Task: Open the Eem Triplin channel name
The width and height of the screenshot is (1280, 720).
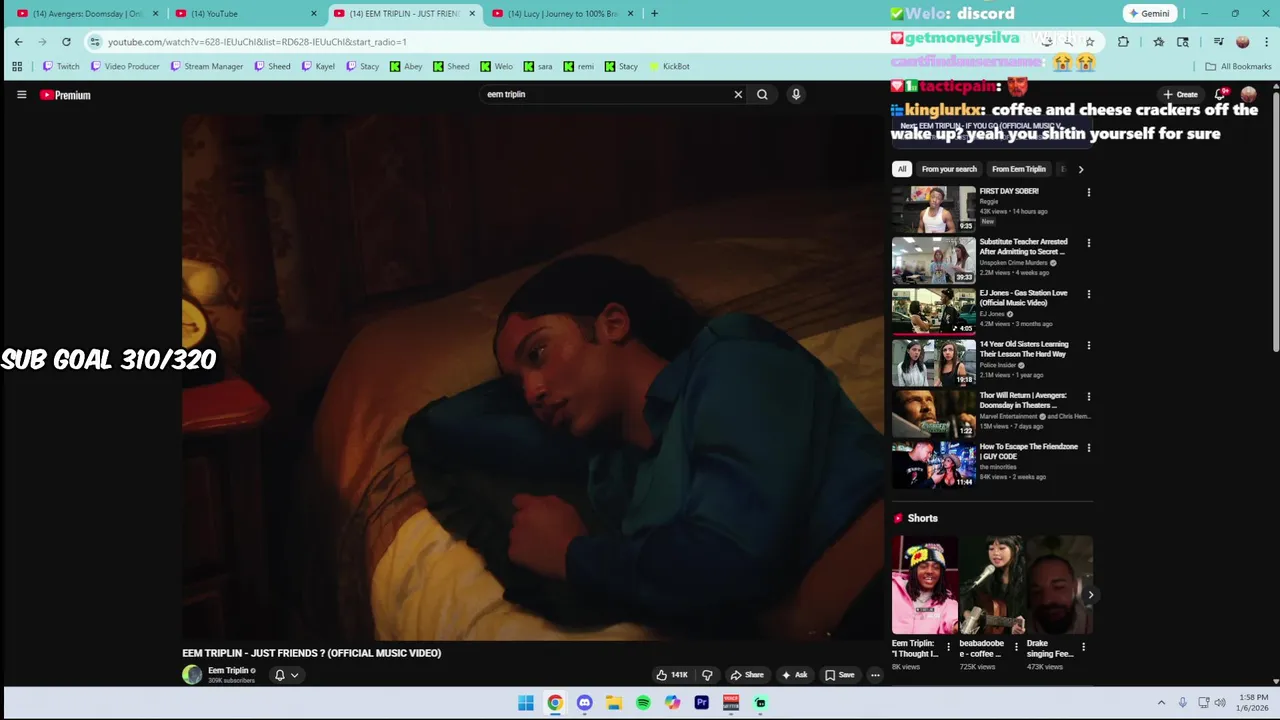Action: [228, 670]
